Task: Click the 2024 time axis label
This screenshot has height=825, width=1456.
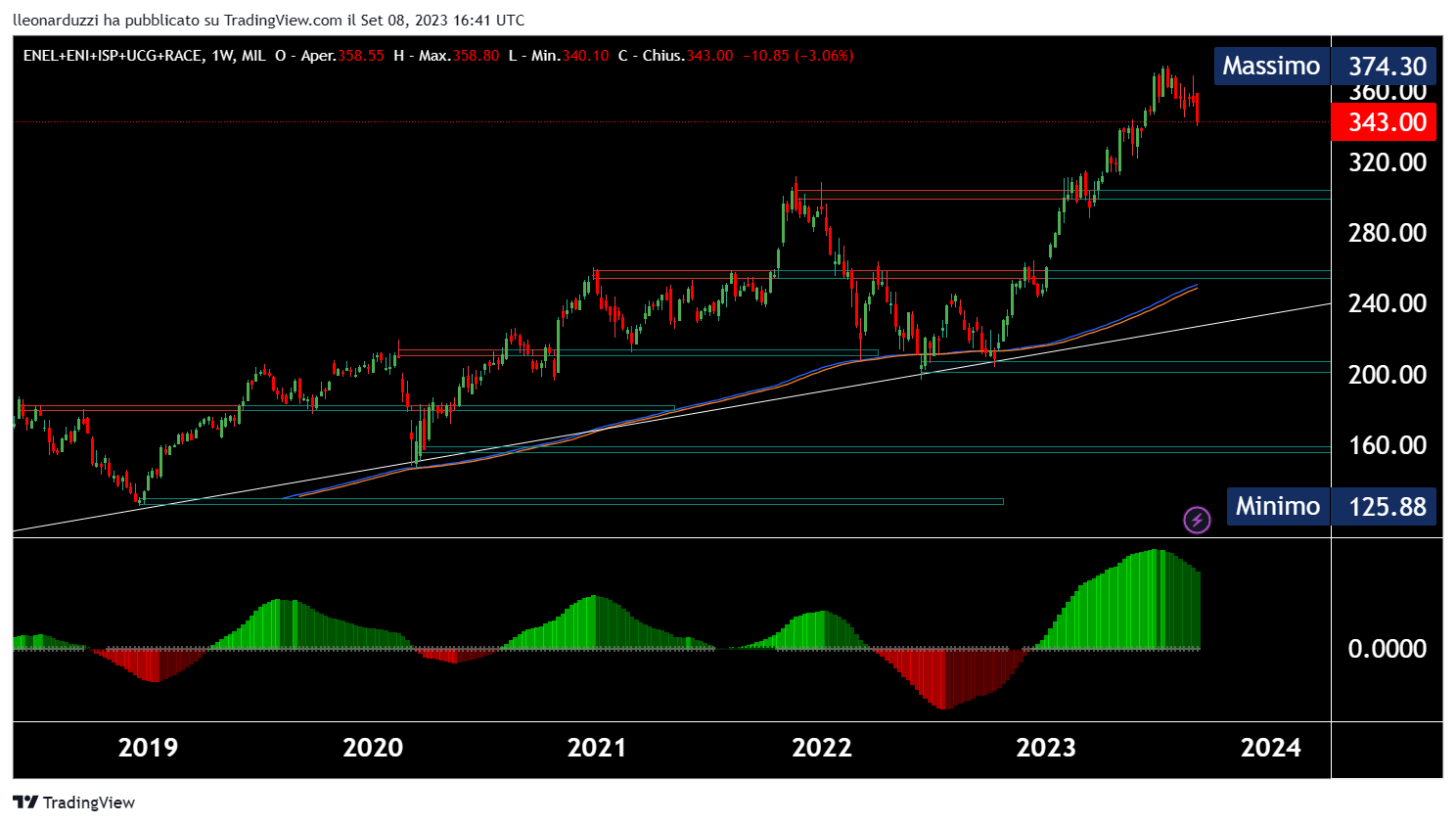Action: pyautogui.click(x=1271, y=748)
